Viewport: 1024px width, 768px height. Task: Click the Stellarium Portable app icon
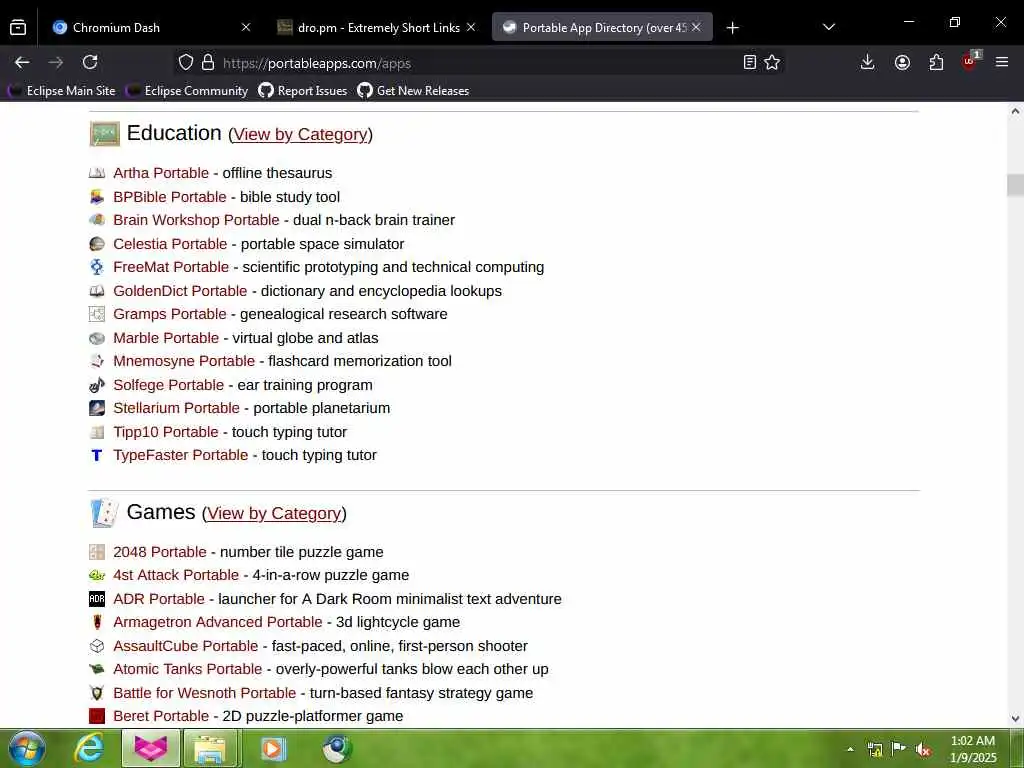(x=97, y=408)
